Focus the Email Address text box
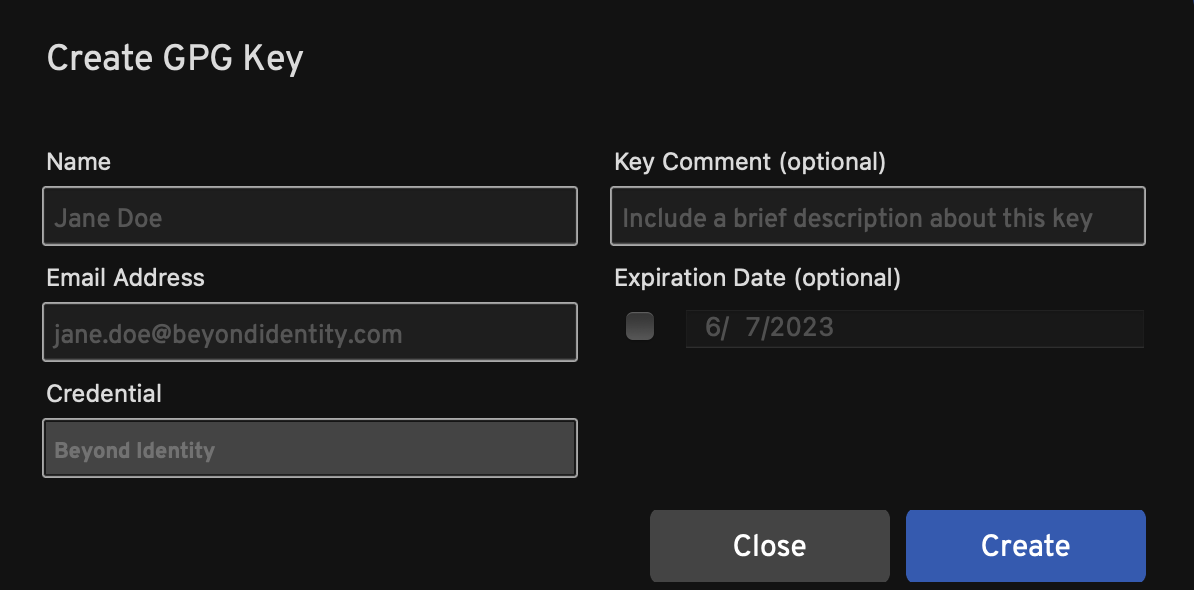Screen dimensions: 1194x590 click(x=310, y=332)
